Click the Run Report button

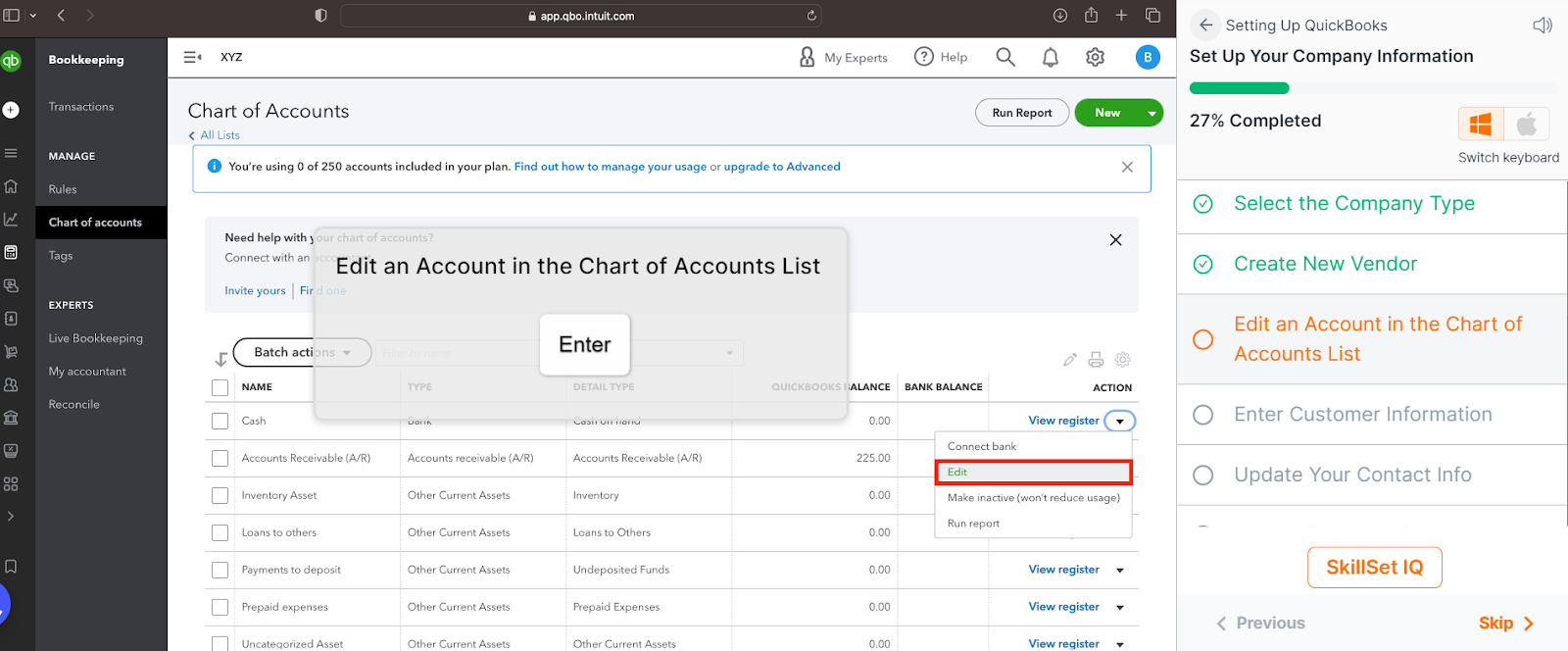[x=1022, y=113]
